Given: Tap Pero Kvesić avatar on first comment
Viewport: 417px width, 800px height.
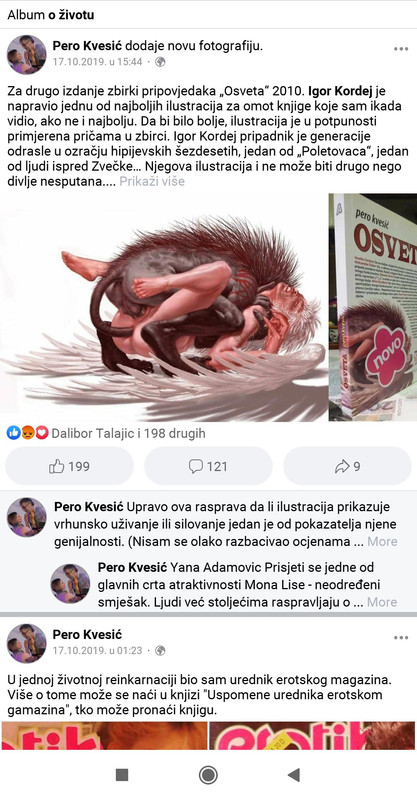Looking at the screenshot, I should [27, 517].
